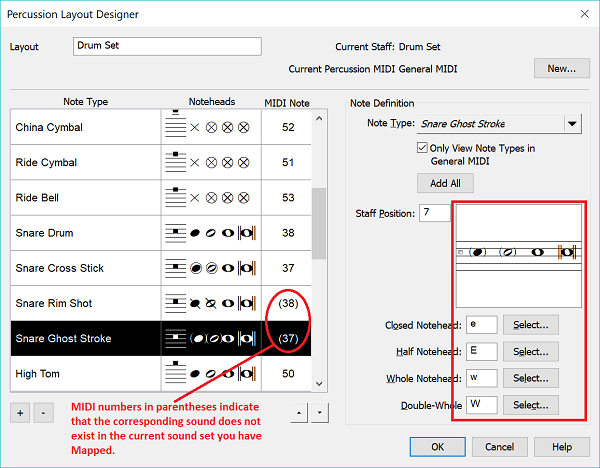Image resolution: width=600 pixels, height=468 pixels.
Task: Select the Snare Rim Shot row
Action: pos(85,303)
